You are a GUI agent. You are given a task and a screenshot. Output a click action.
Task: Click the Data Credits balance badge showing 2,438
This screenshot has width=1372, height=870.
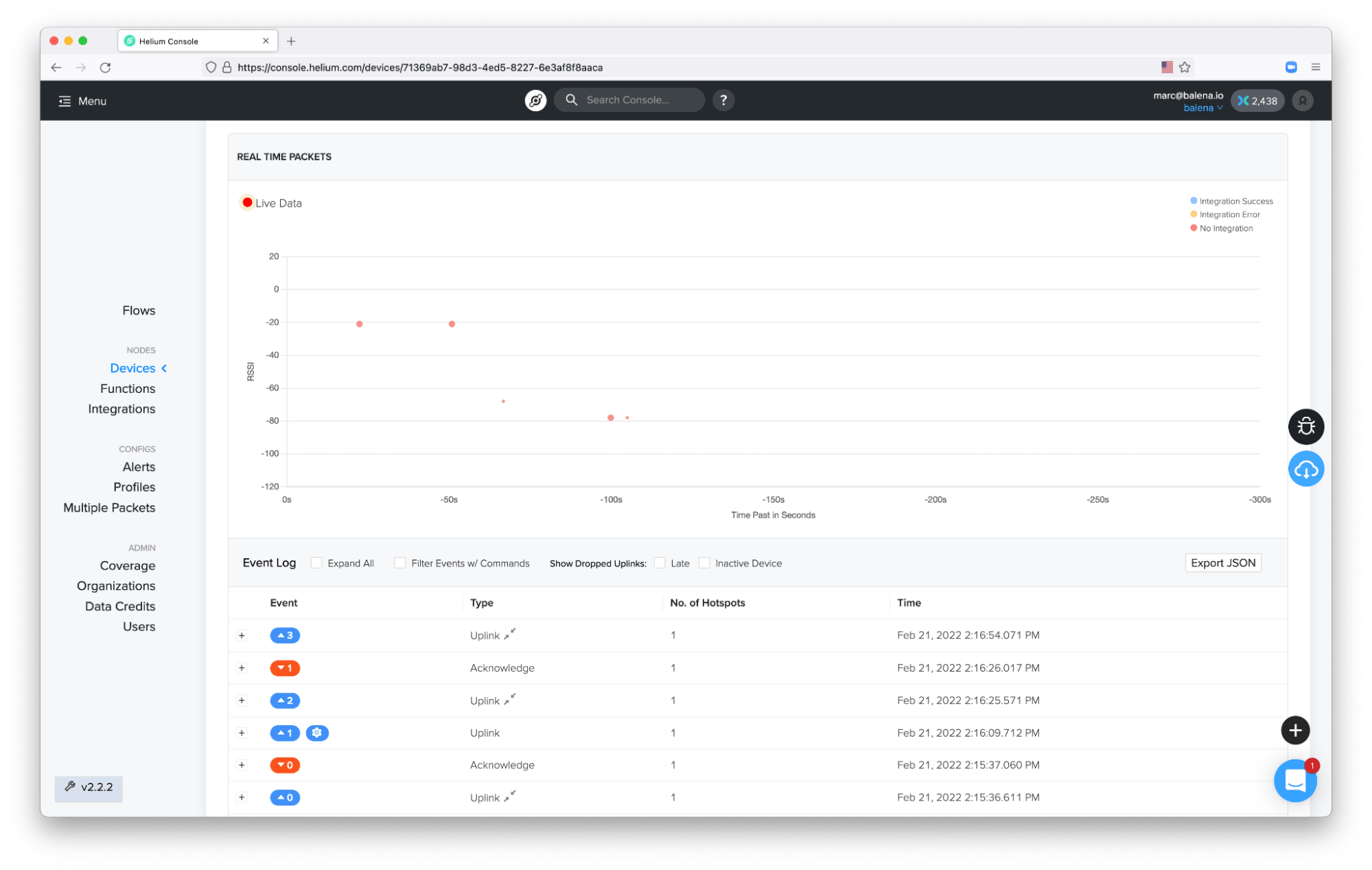[1257, 100]
